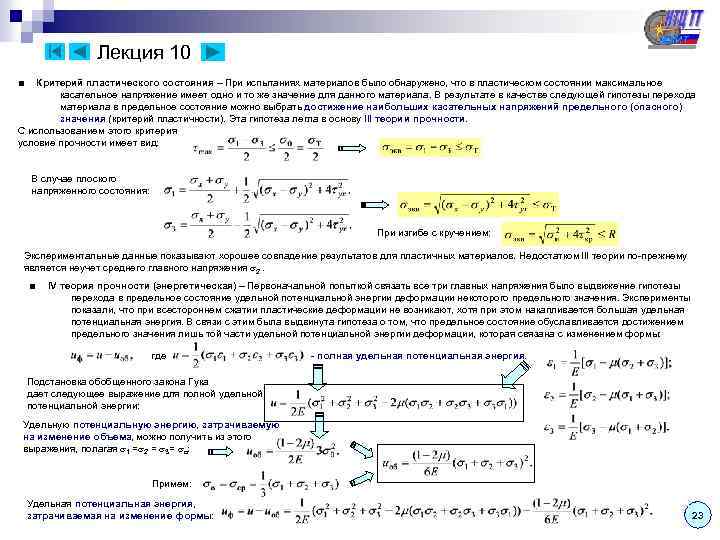Click the organization logo in the top-right corner
The image size is (720, 540).
[x=674, y=28]
